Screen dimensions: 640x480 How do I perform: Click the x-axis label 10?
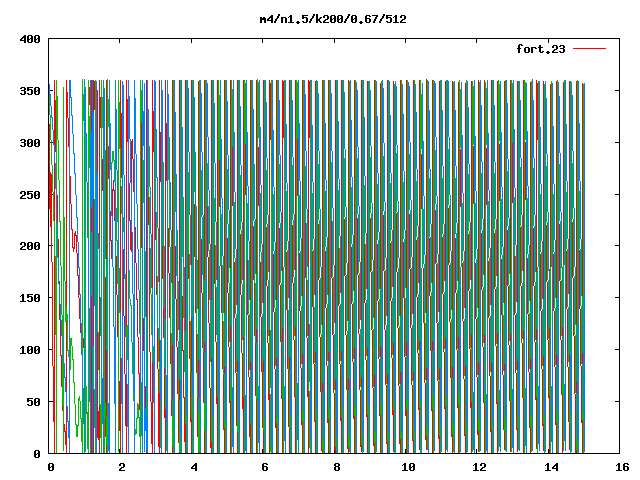408,467
